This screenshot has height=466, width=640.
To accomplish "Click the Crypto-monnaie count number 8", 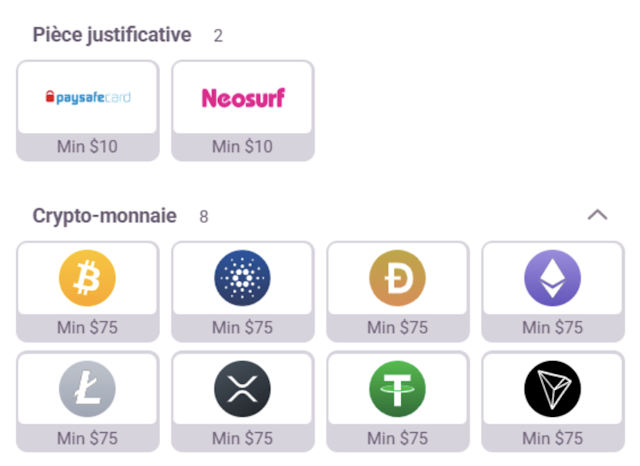I will tap(204, 217).
